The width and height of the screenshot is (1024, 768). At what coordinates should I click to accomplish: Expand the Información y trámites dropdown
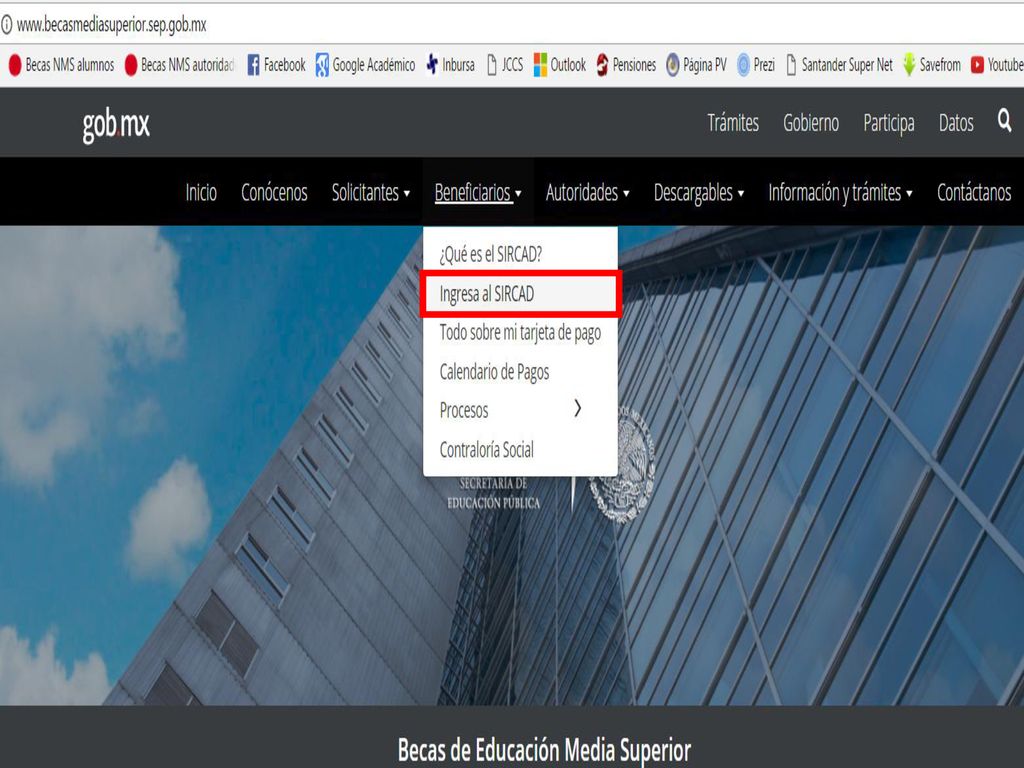(x=840, y=193)
